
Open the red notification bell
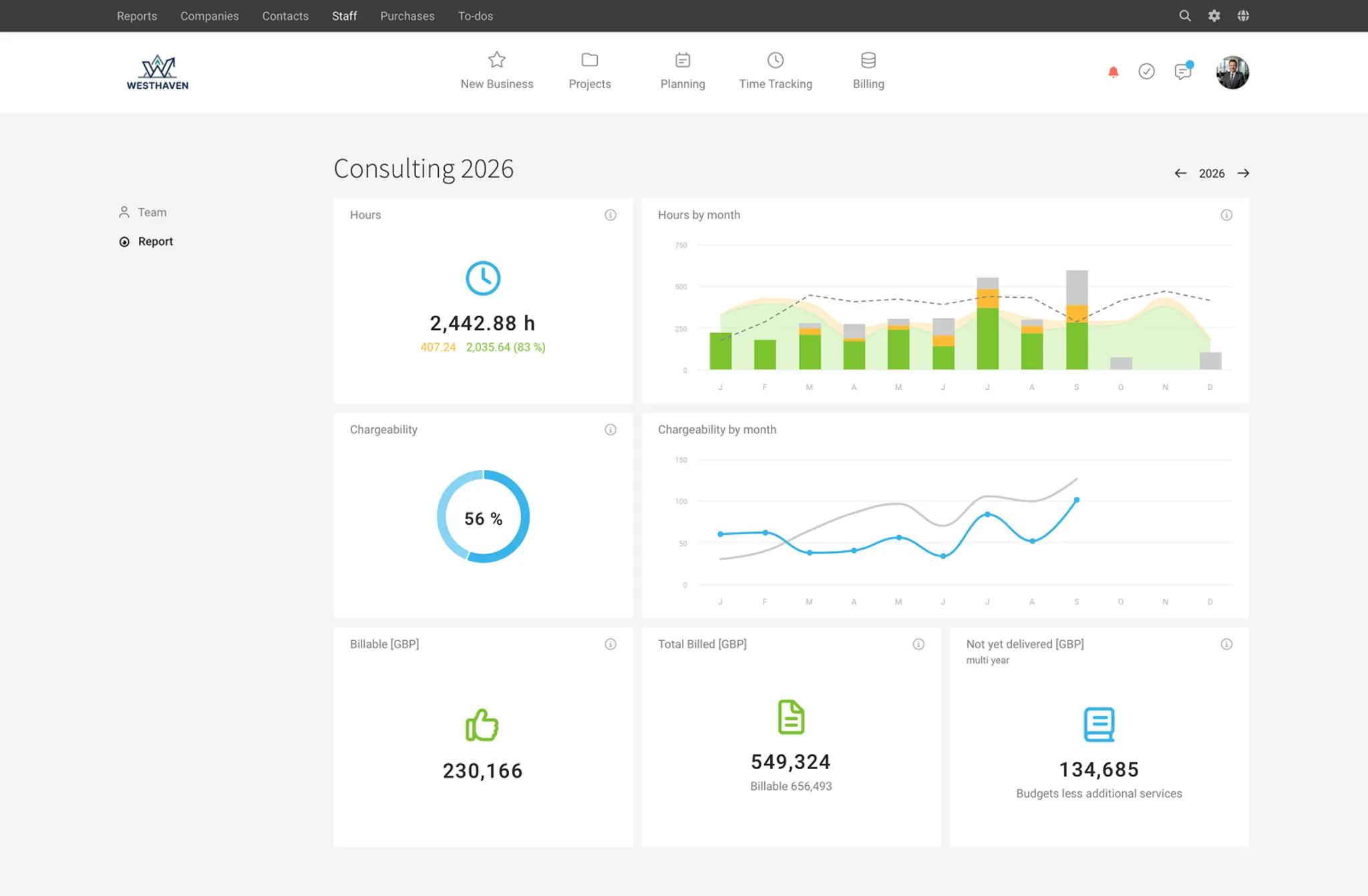tap(1113, 71)
